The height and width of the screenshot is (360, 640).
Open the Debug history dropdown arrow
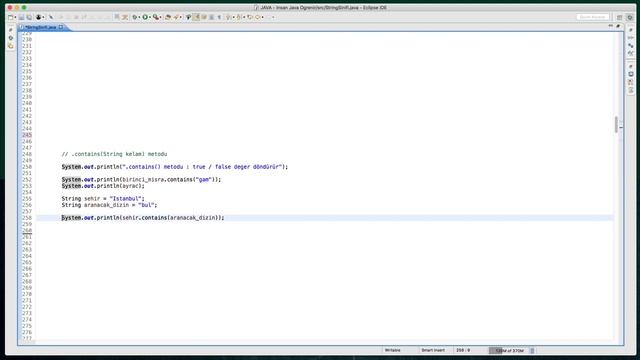tap(139, 17)
